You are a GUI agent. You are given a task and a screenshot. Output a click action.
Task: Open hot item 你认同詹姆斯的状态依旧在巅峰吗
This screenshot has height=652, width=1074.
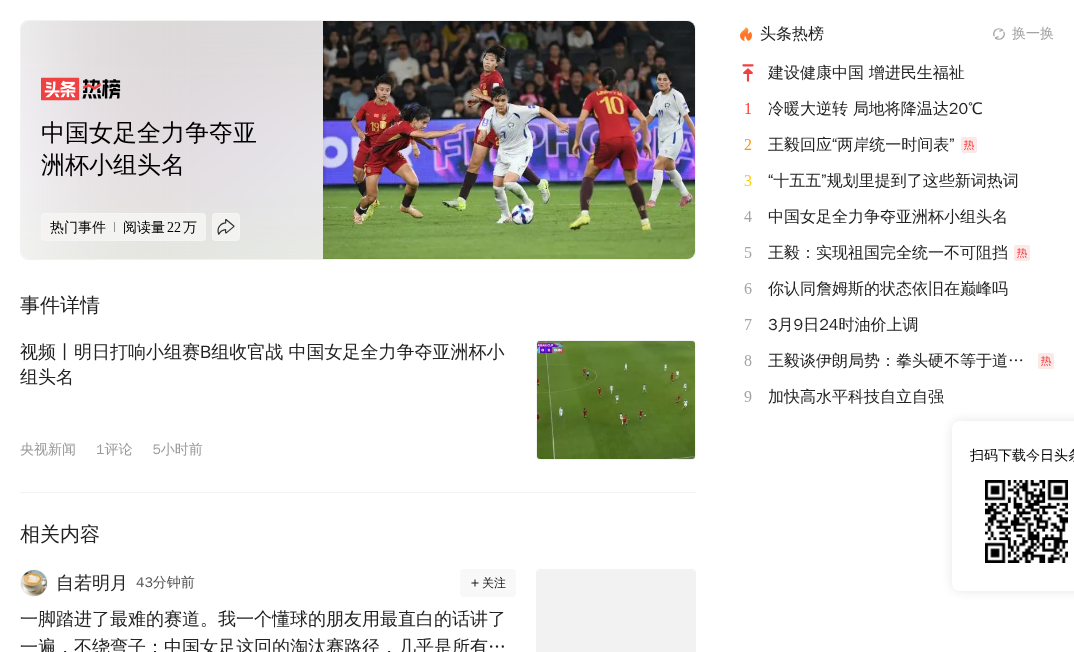point(888,289)
